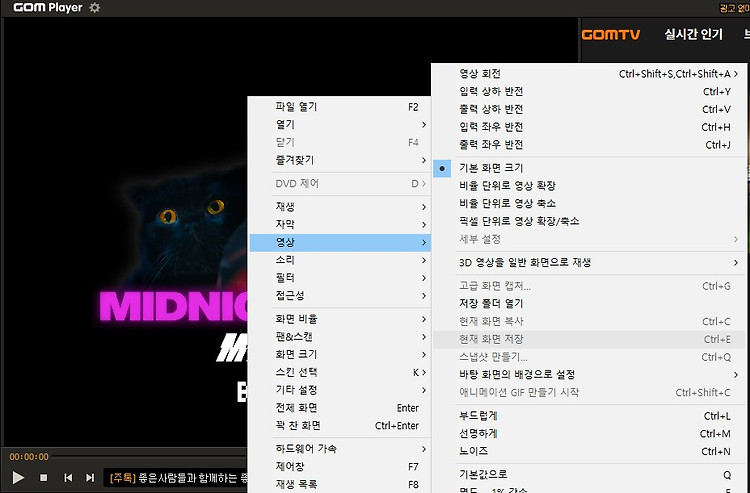Screen dimensions: 750x493
Task: Open 재생 목록 from the menu
Action: click(x=340, y=484)
